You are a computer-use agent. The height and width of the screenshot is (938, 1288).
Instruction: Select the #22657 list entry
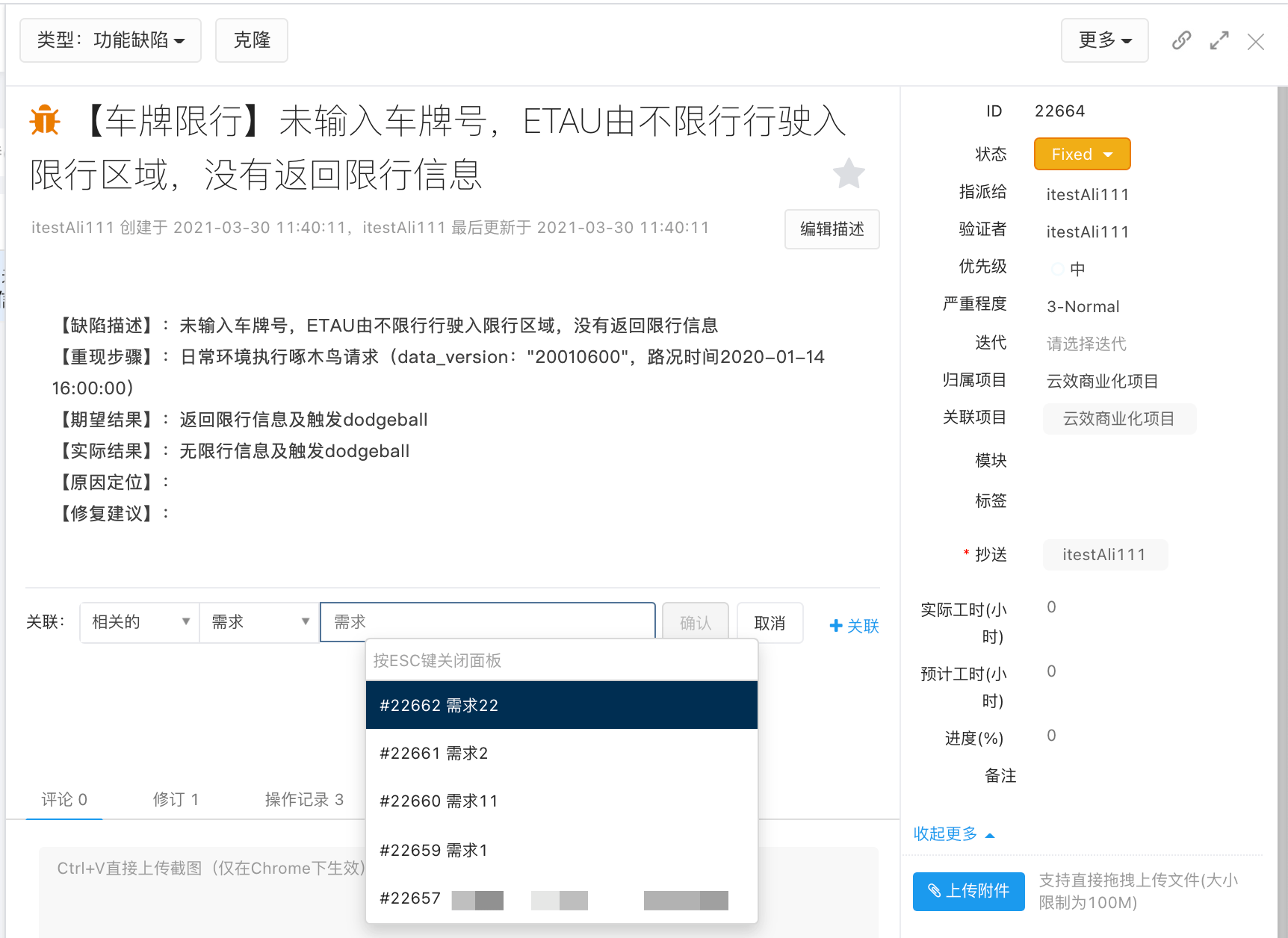click(562, 898)
